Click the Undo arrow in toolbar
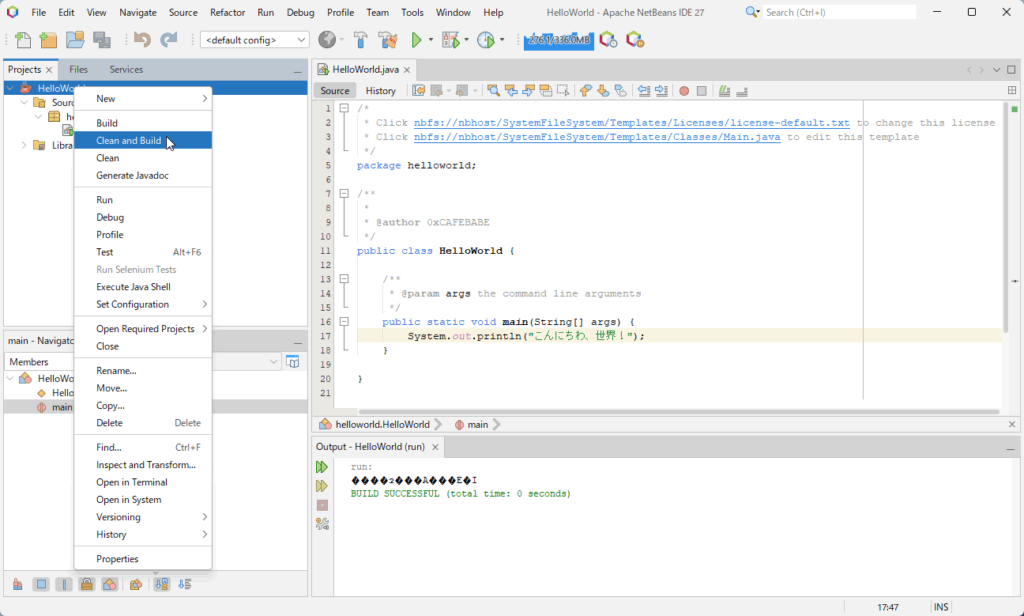 142,40
